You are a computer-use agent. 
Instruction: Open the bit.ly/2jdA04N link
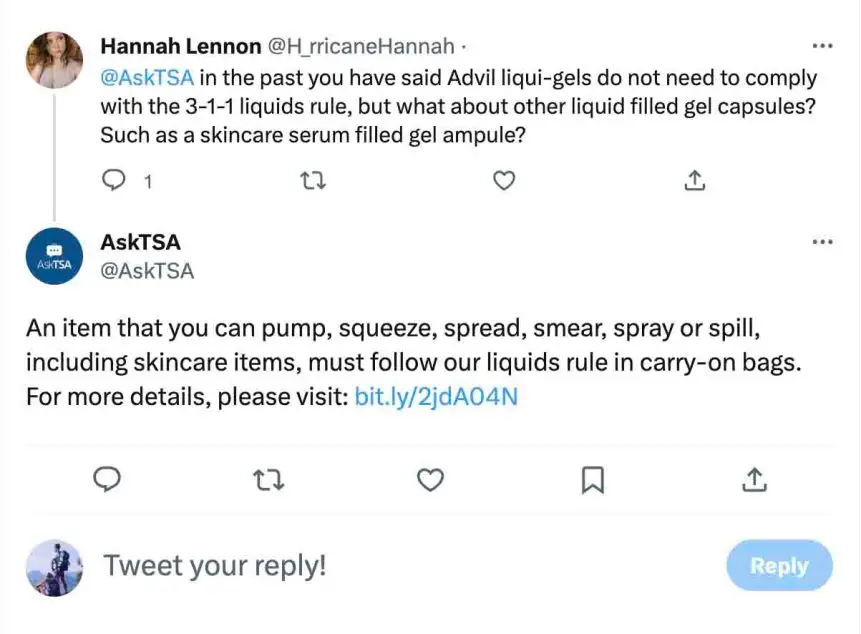tap(436, 397)
